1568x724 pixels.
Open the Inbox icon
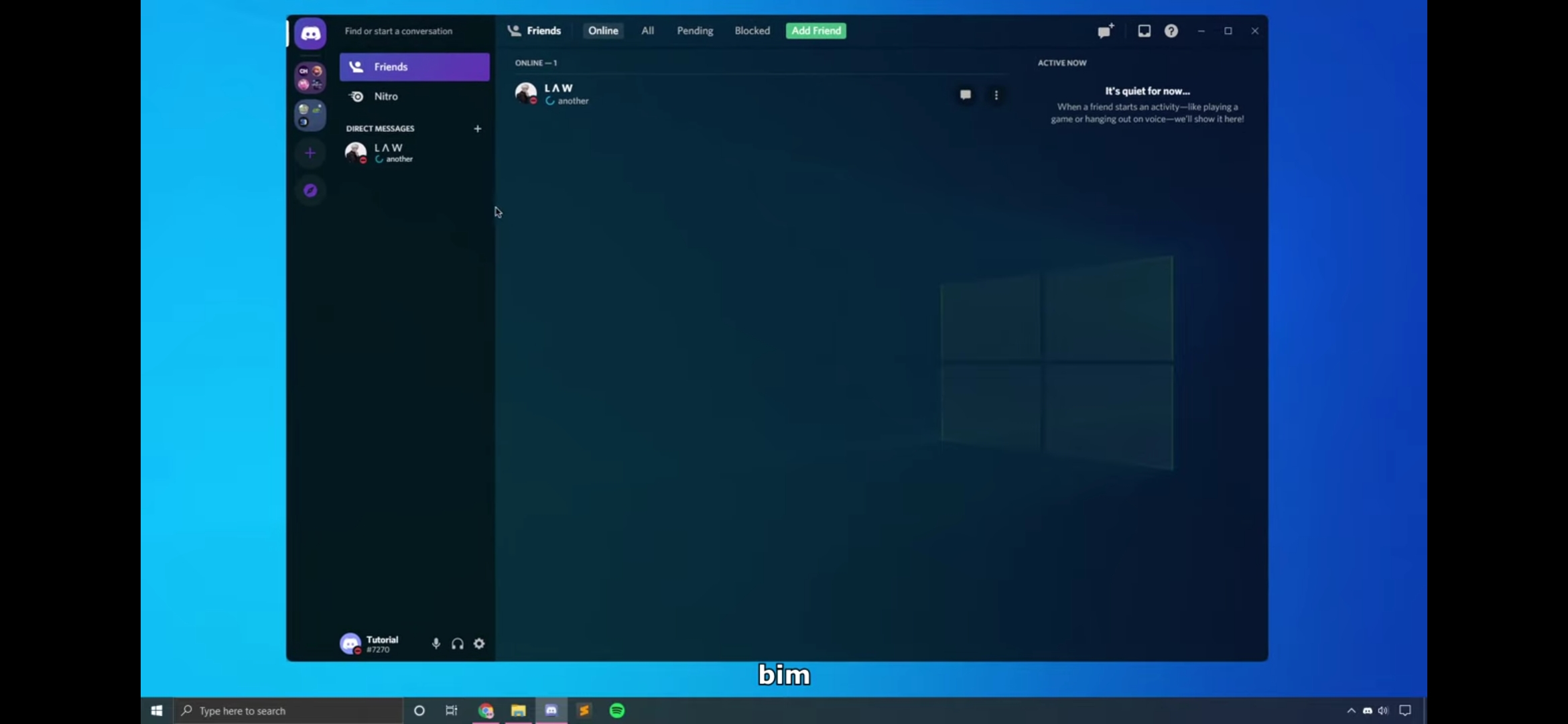coord(1144,31)
